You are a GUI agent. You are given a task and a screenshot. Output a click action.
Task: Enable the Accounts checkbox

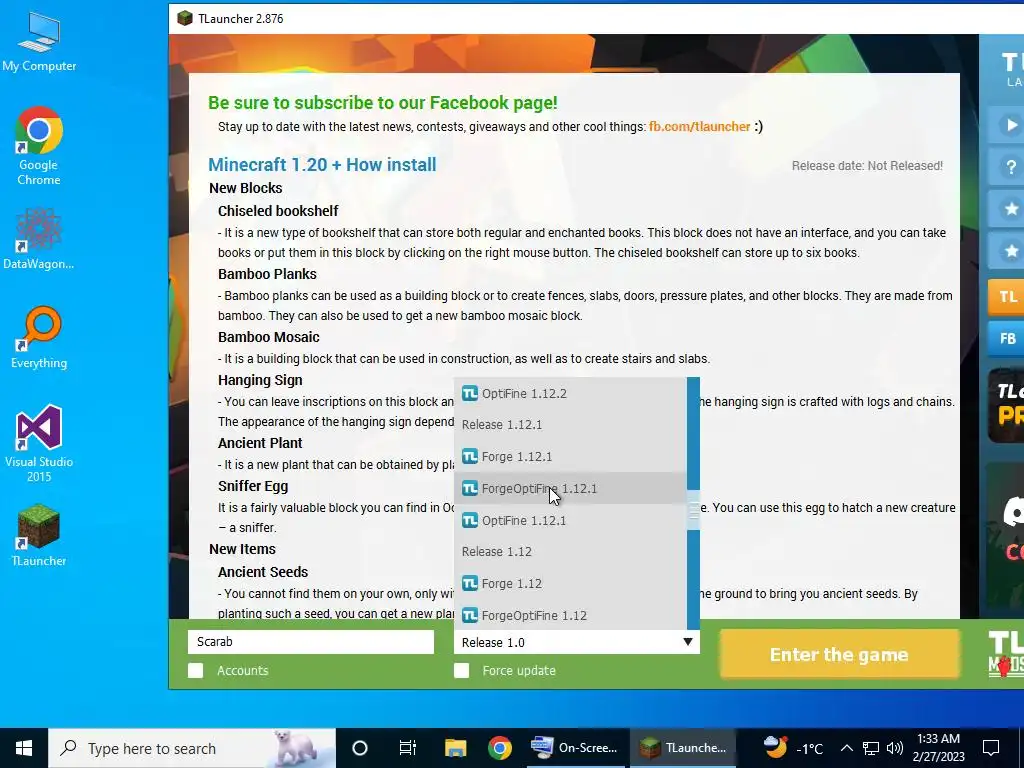pyautogui.click(x=195, y=671)
